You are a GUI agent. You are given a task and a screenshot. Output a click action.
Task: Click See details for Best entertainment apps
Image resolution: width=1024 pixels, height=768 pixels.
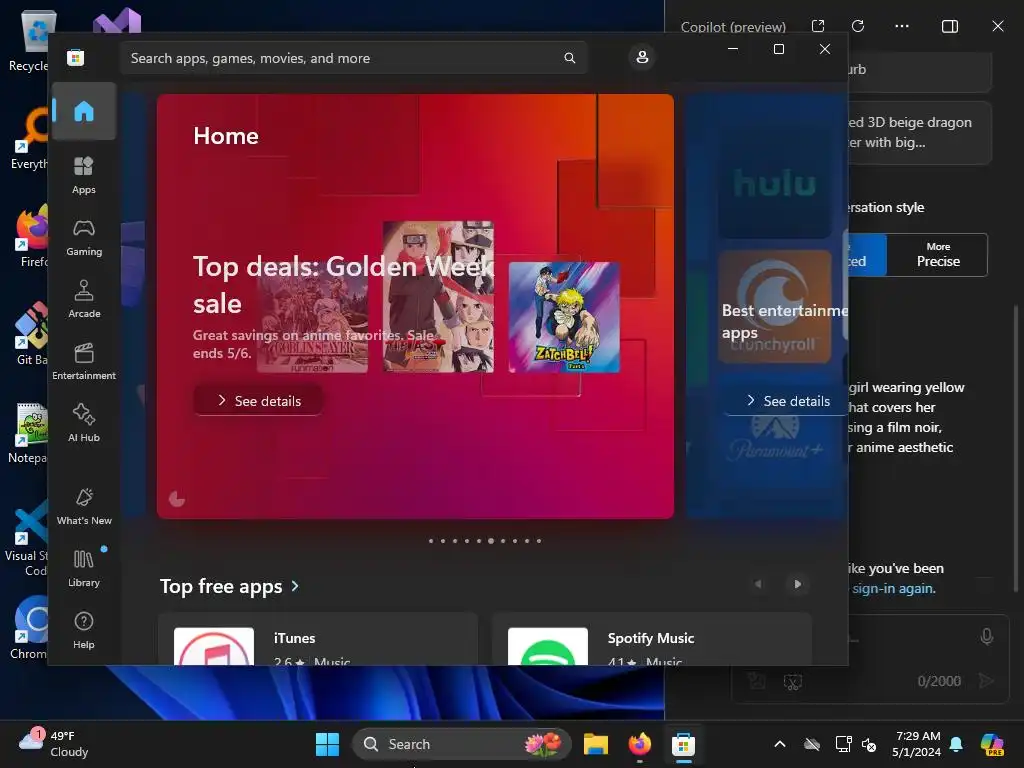(x=786, y=400)
